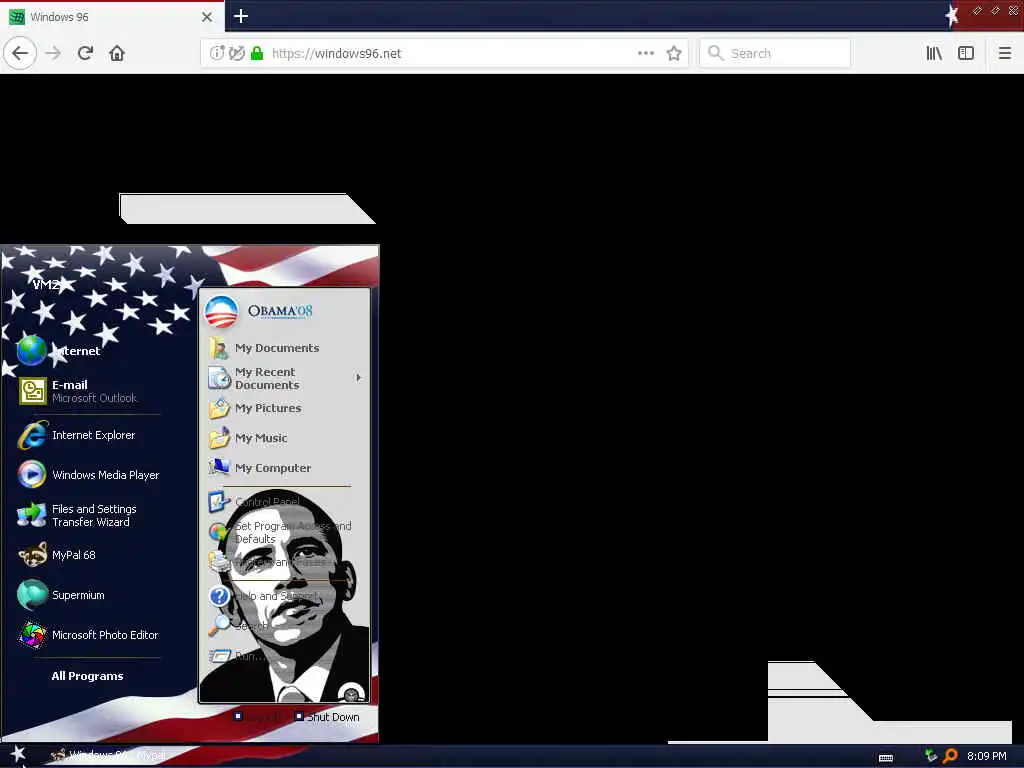1024x768 pixels.
Task: Open browser hamburger menu
Action: pos(1005,54)
